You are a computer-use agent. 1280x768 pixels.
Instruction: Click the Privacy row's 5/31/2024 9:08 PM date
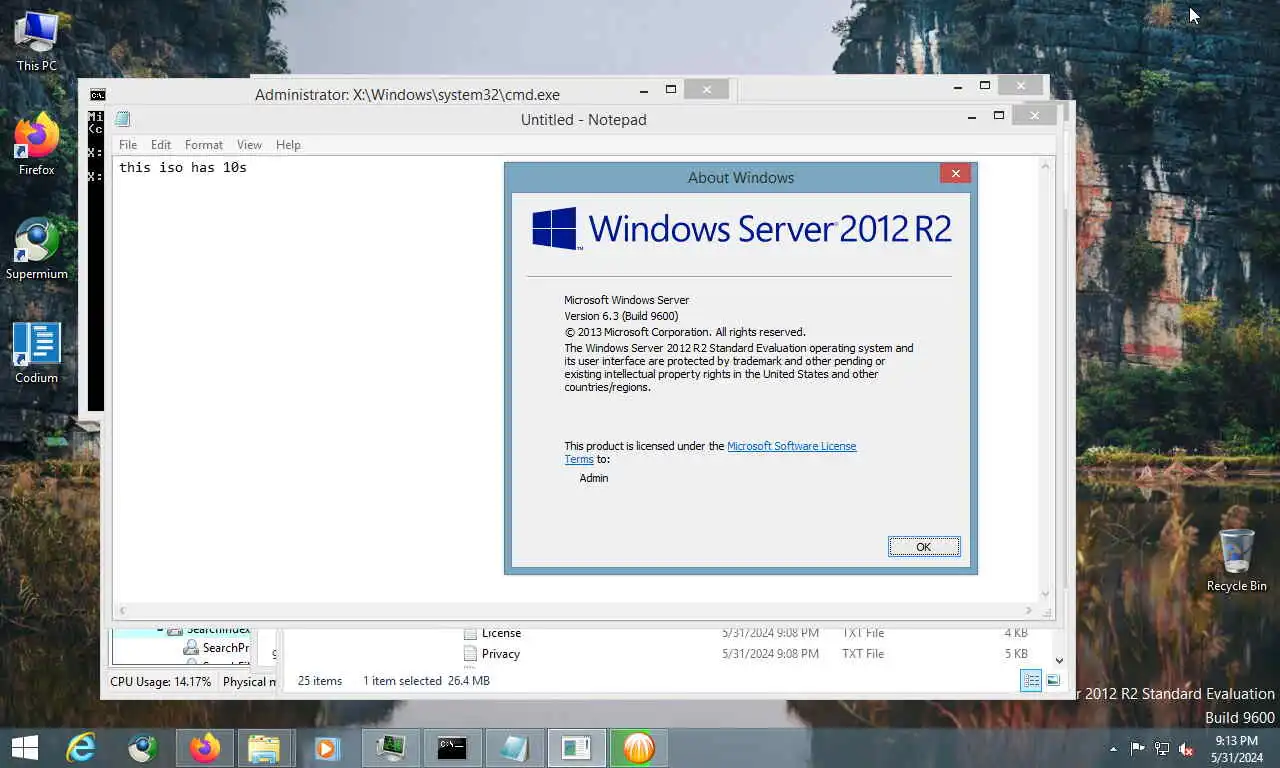(770, 654)
